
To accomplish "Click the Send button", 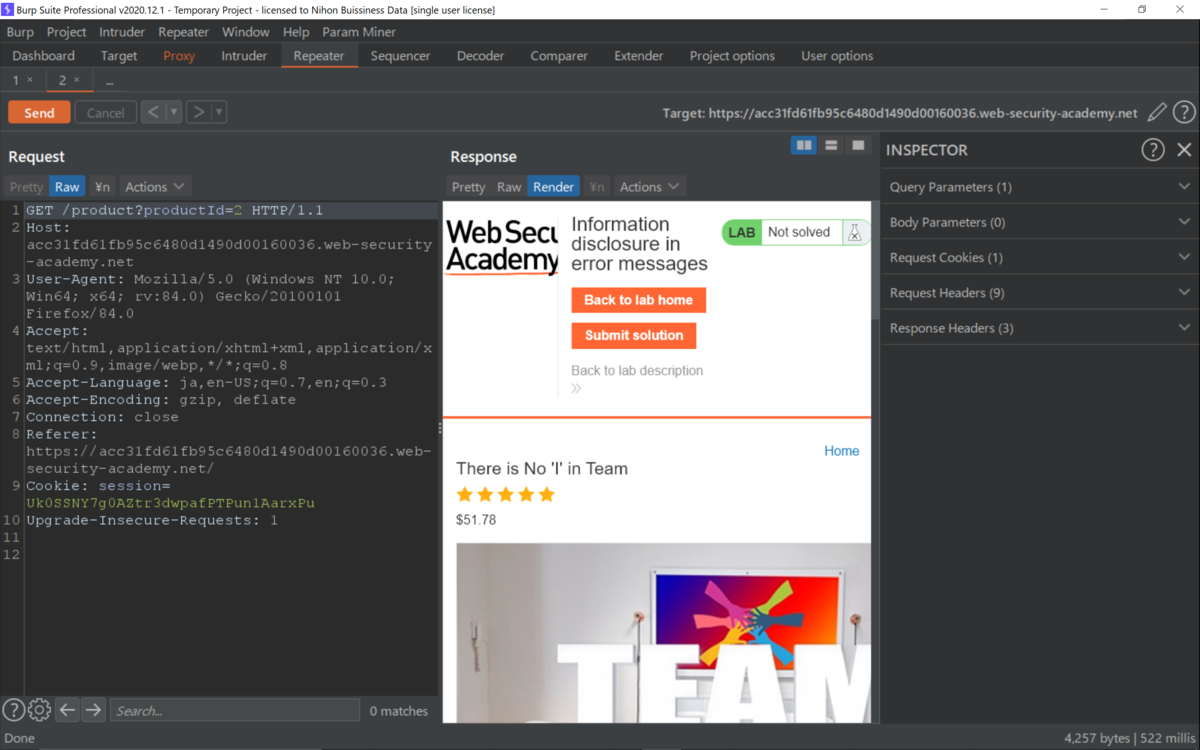I will pyautogui.click(x=39, y=113).
